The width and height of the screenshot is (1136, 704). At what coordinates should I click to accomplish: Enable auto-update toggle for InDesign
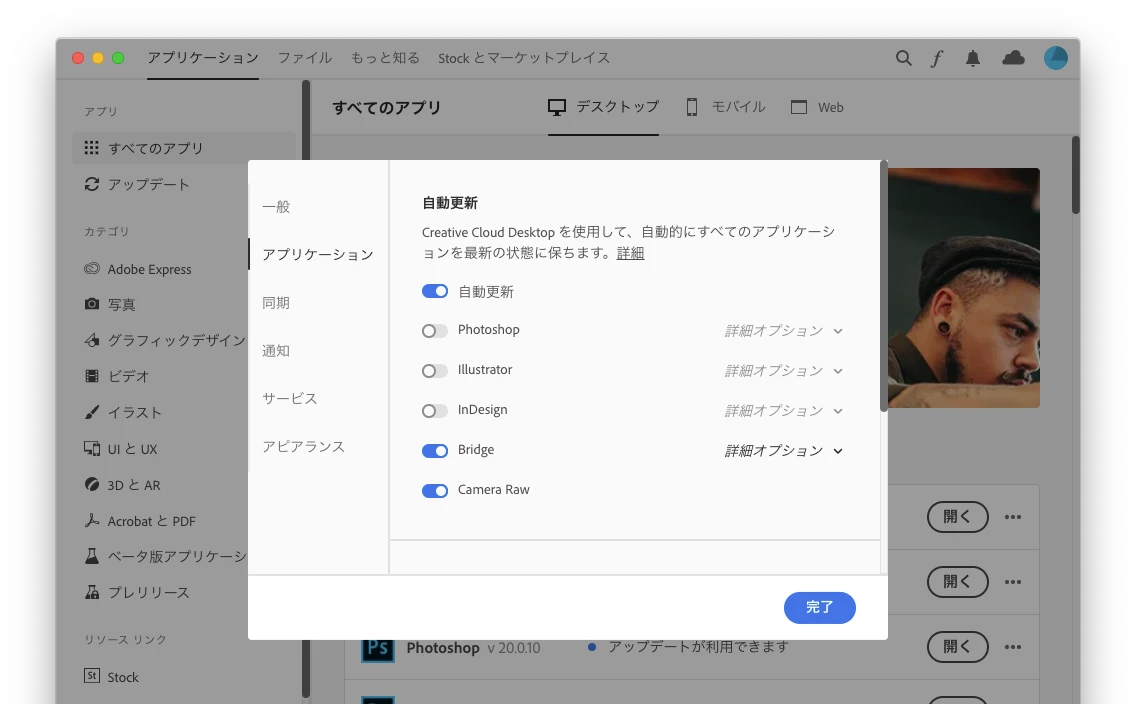click(x=435, y=411)
